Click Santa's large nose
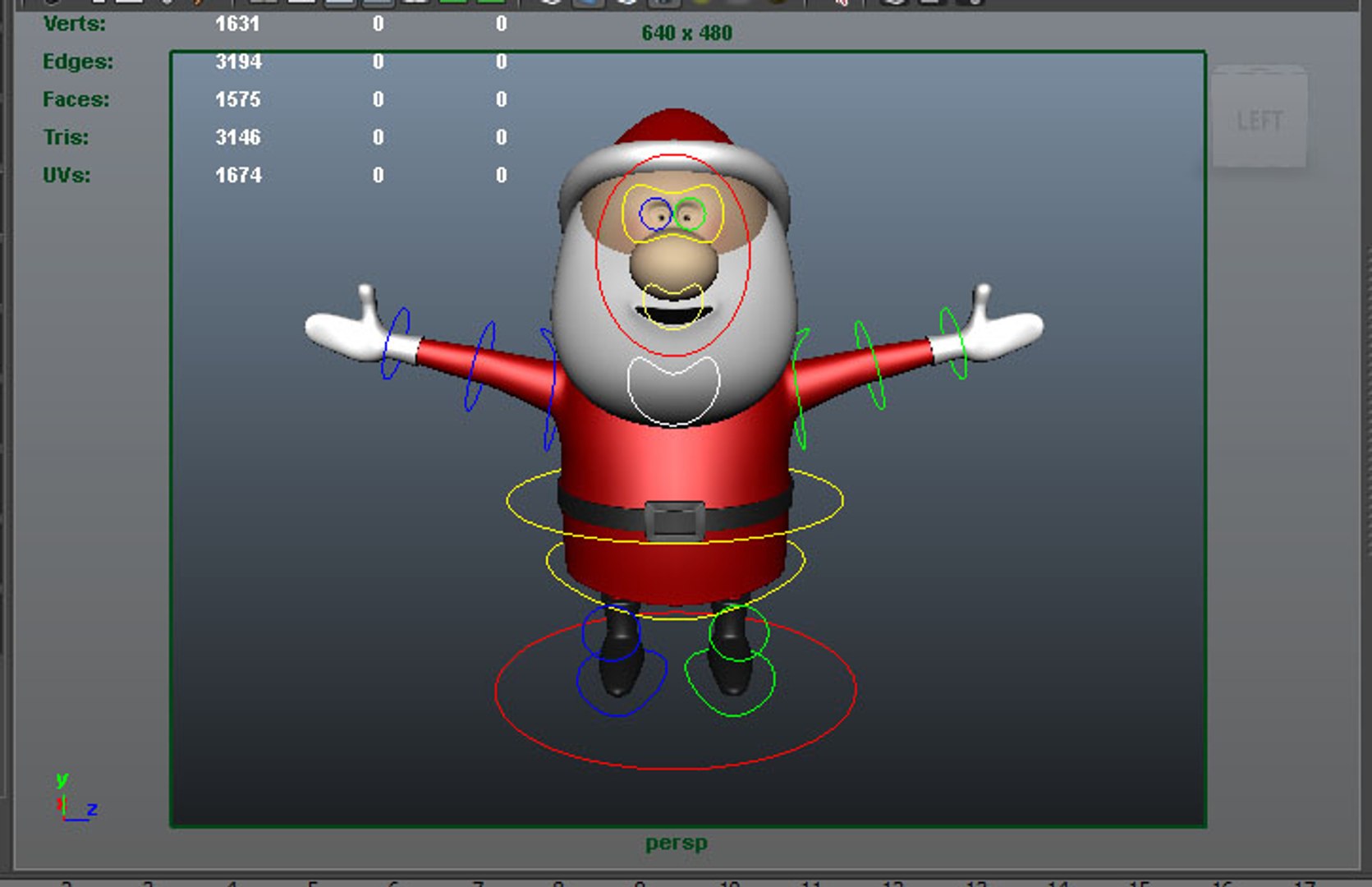1372x887 pixels. tap(673, 265)
